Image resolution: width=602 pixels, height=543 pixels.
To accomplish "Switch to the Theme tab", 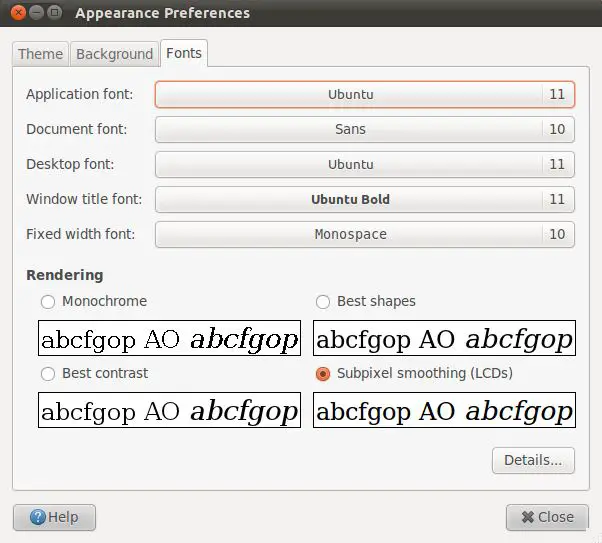I will [x=41, y=54].
